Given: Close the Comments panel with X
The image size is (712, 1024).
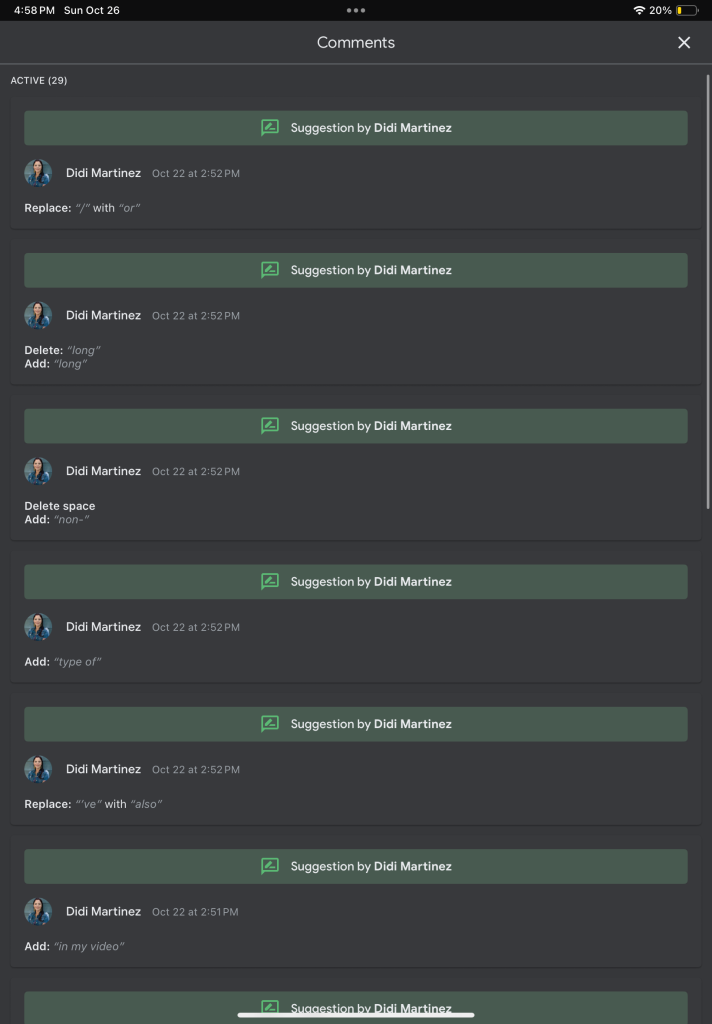Looking at the screenshot, I should tap(684, 42).
